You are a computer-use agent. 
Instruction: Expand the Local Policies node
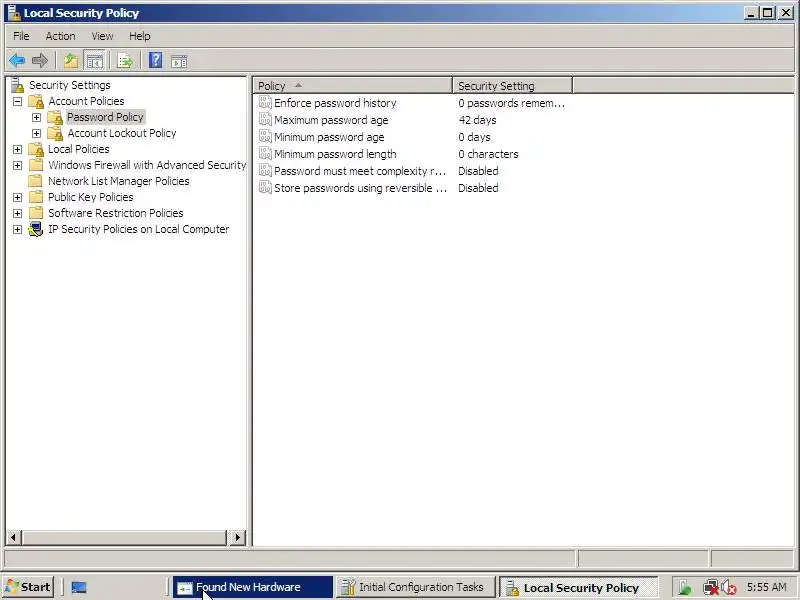17,149
